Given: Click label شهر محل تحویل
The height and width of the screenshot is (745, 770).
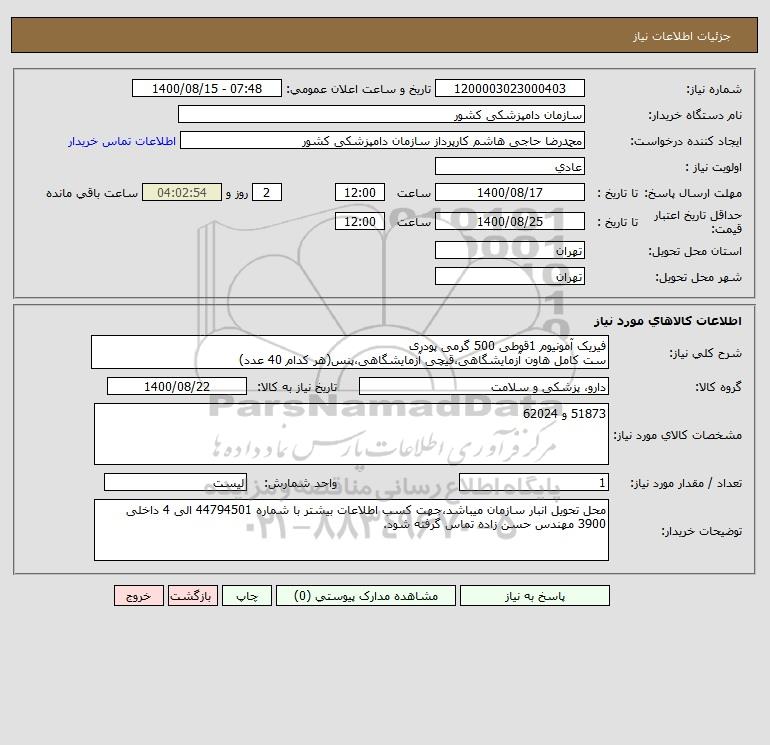Looking at the screenshot, I should (x=699, y=277).
